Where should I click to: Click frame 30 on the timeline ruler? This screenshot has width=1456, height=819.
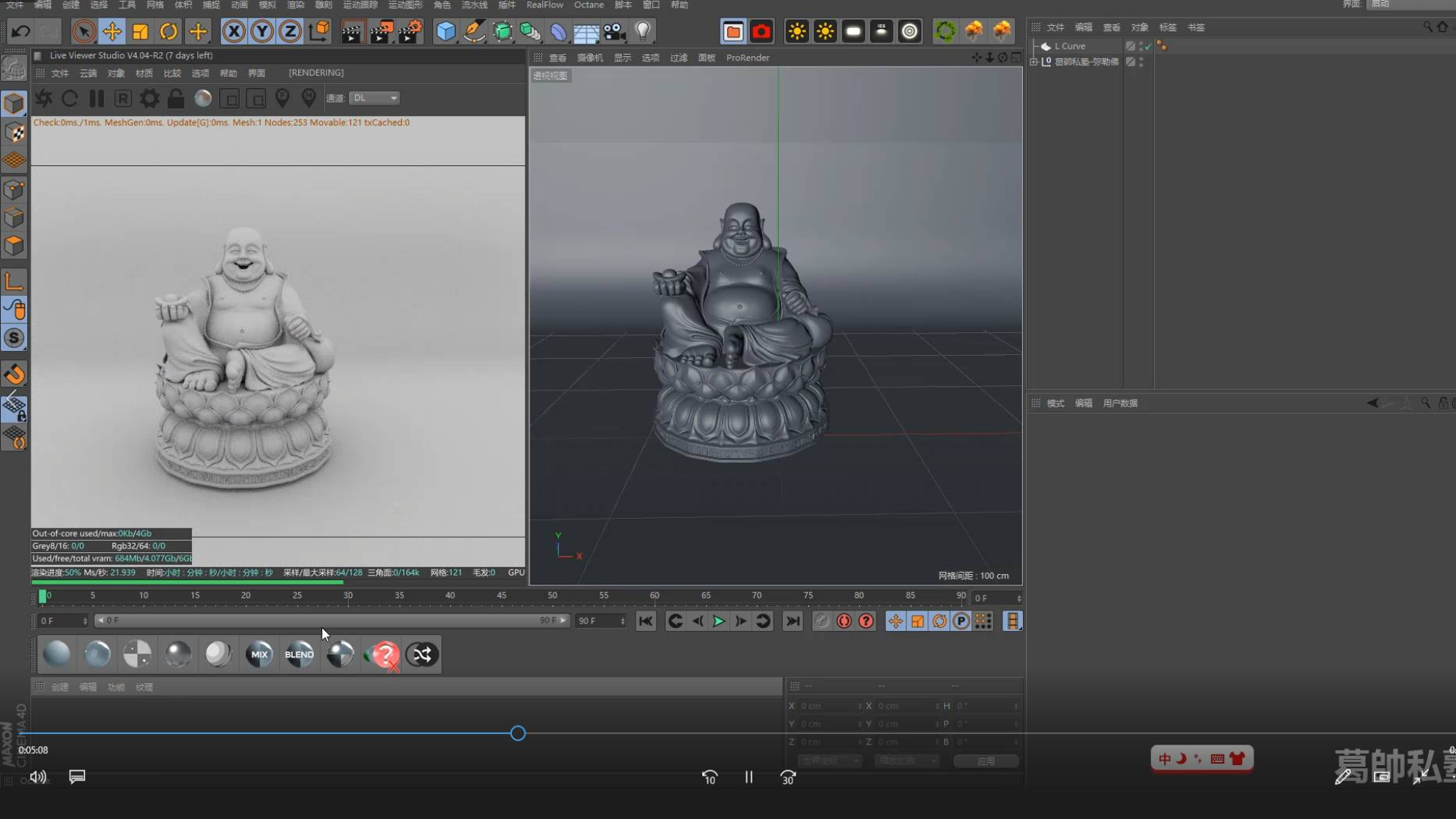point(348,596)
